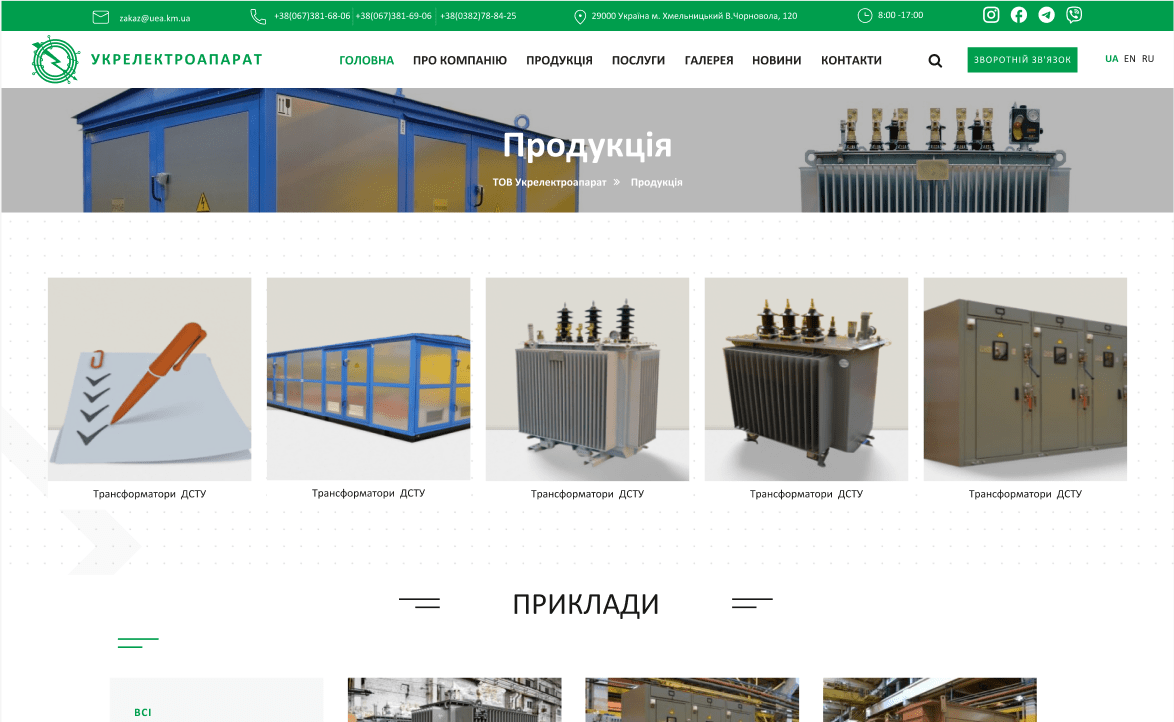Viewport: 1174px width, 722px height.
Task: Select the UA language option
Action: (x=1111, y=58)
